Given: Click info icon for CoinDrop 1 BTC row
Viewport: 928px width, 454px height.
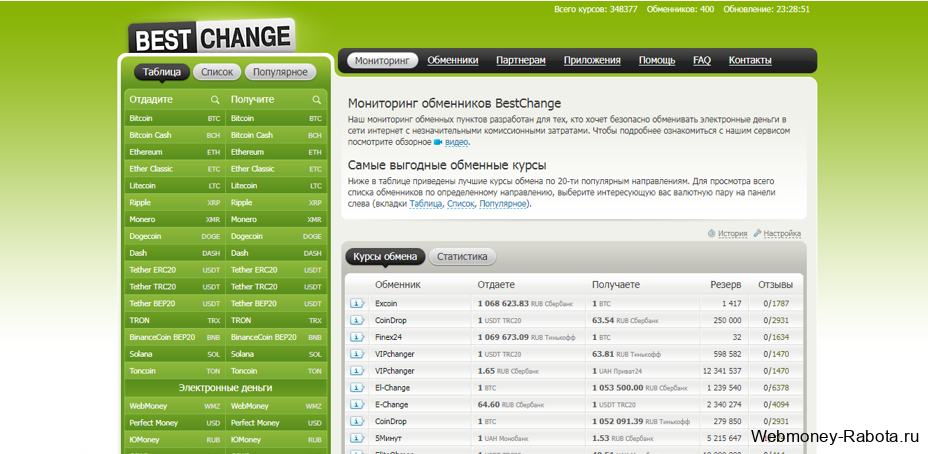Looking at the screenshot, I should click(357, 421).
